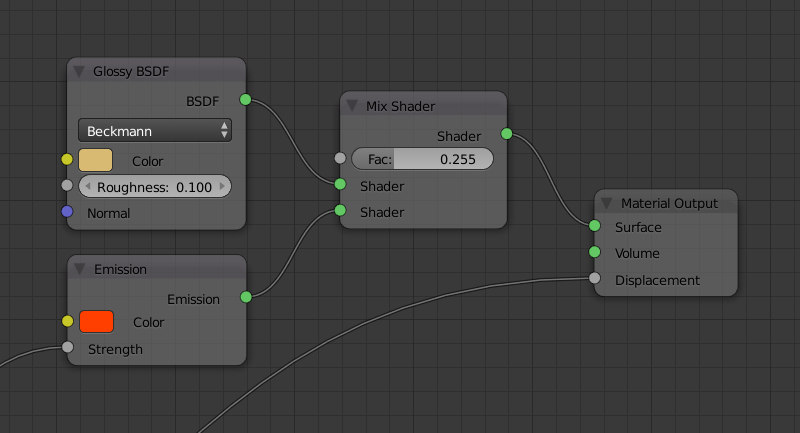Click the Emission Strength input socket
Screen dimensions: 800x433
(x=67, y=348)
